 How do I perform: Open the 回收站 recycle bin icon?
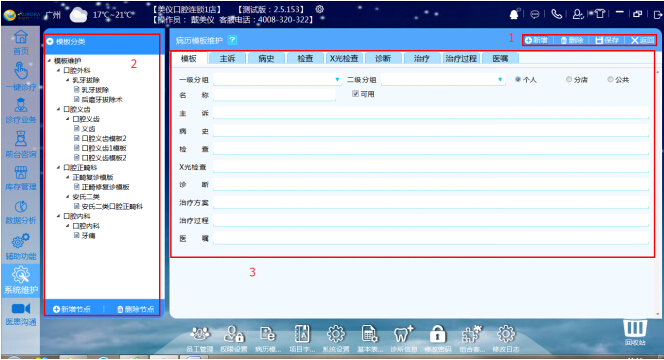[635, 328]
